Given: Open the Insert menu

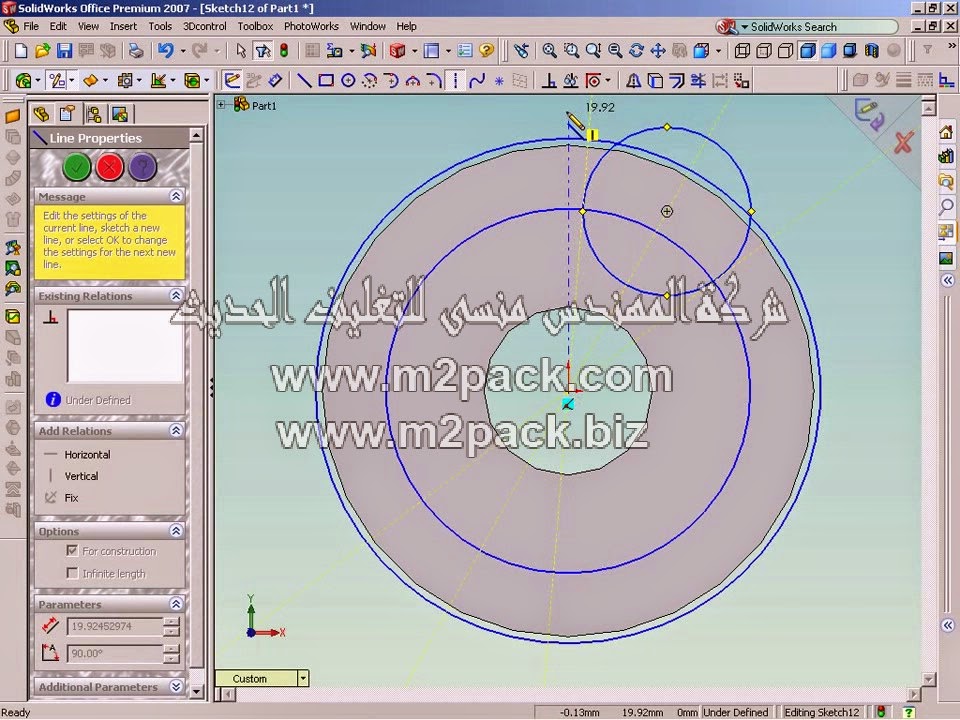Looking at the screenshot, I should click(123, 26).
